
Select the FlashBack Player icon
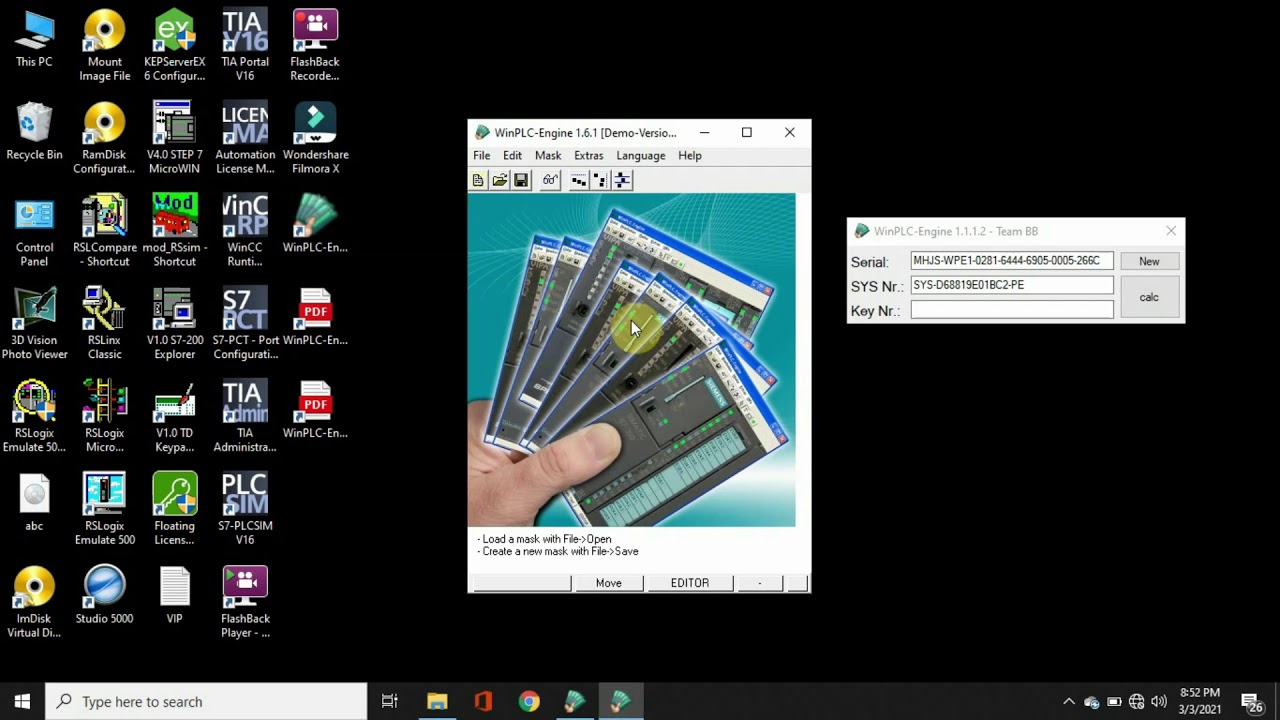[245, 603]
